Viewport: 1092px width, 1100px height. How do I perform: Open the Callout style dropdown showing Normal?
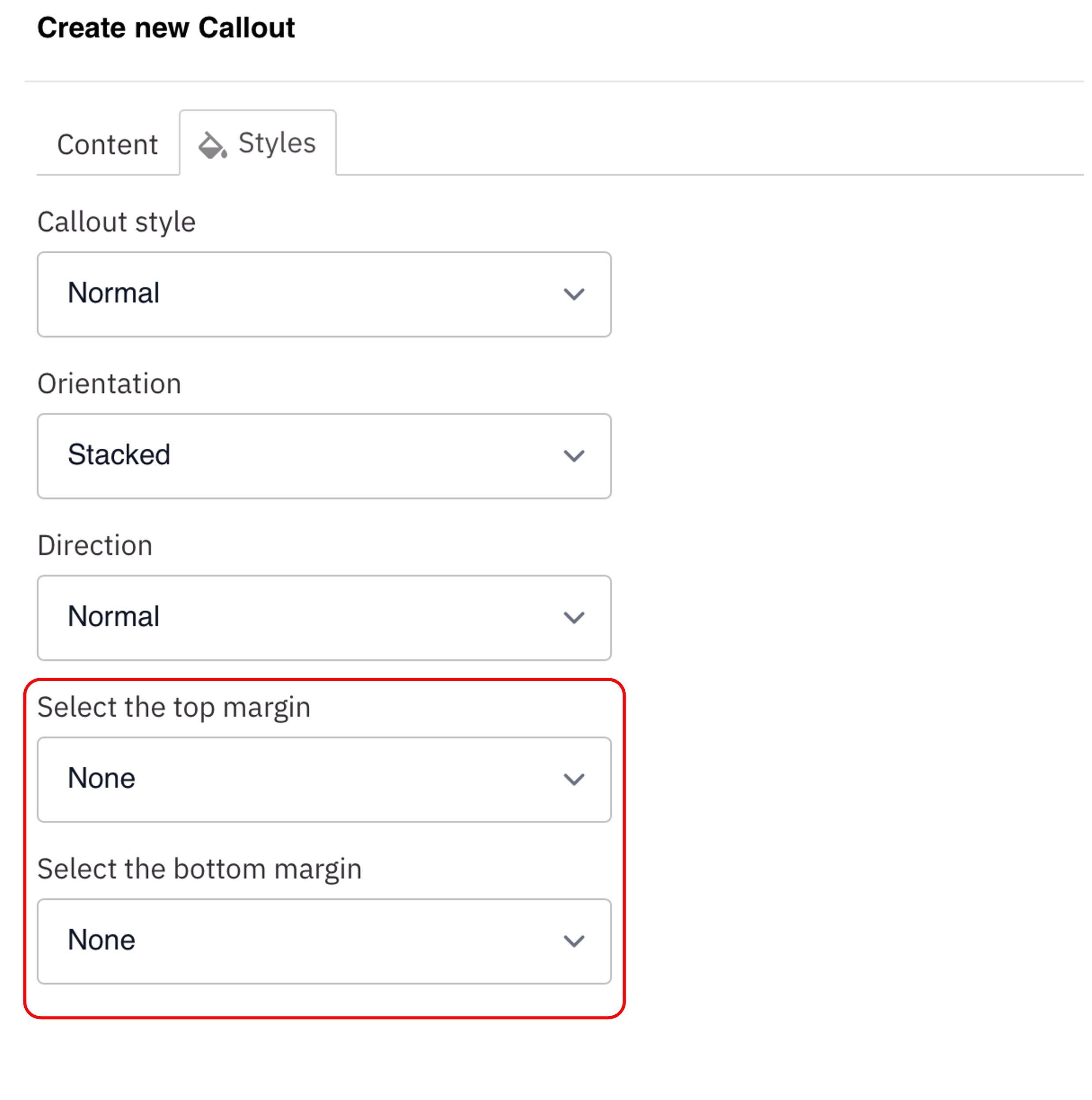coord(324,294)
